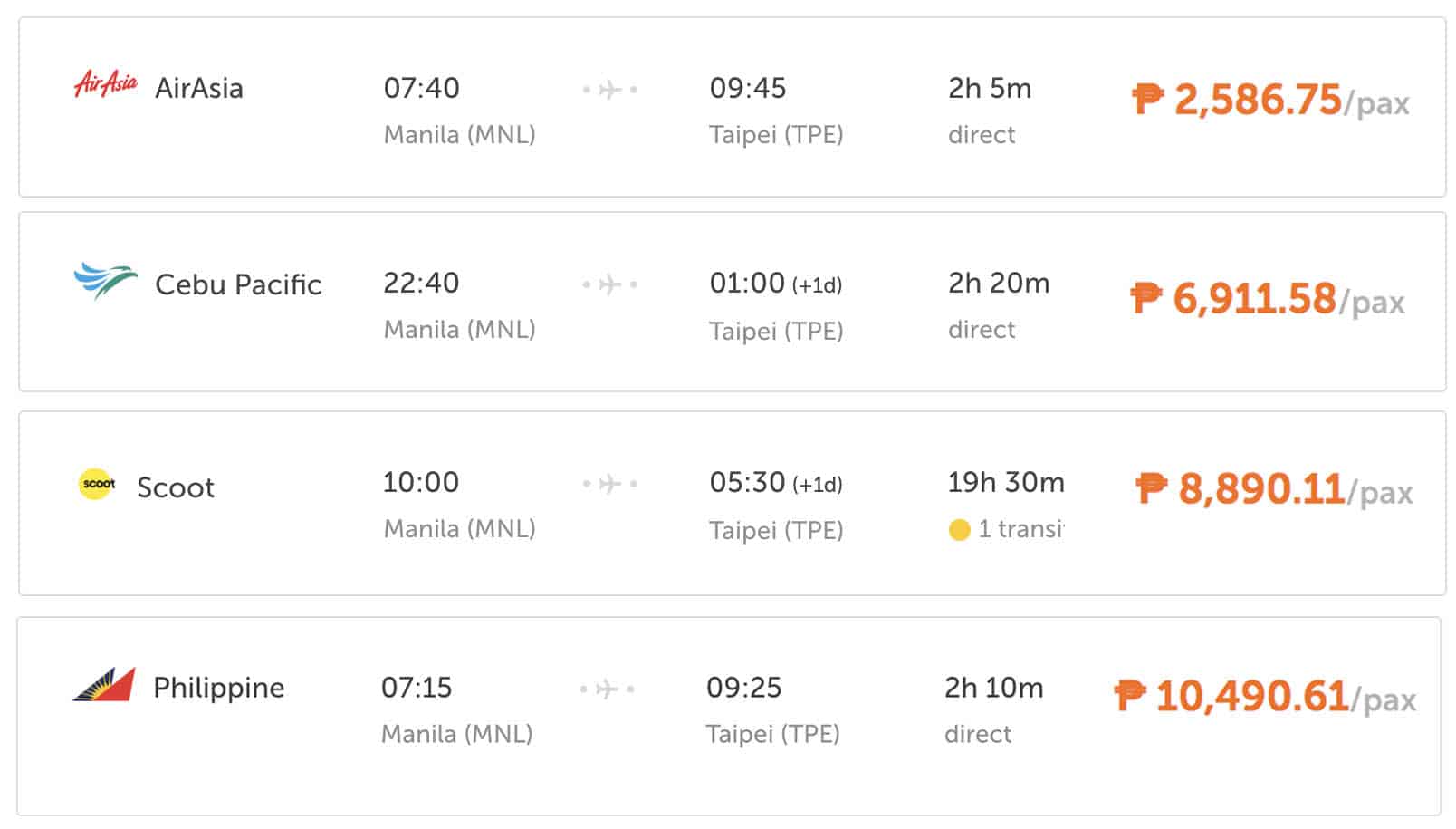The height and width of the screenshot is (829, 1456).
Task: Click the plane icon in the Cebu Pacific row
Action: (x=610, y=284)
